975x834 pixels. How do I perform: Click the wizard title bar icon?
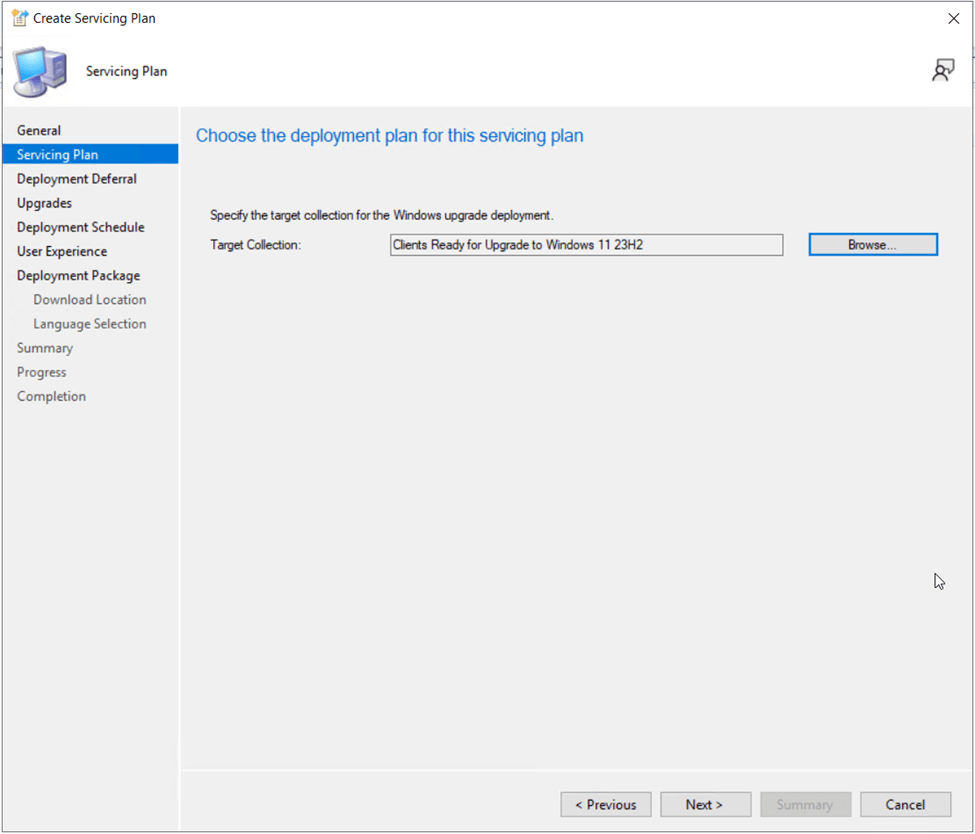(x=19, y=18)
